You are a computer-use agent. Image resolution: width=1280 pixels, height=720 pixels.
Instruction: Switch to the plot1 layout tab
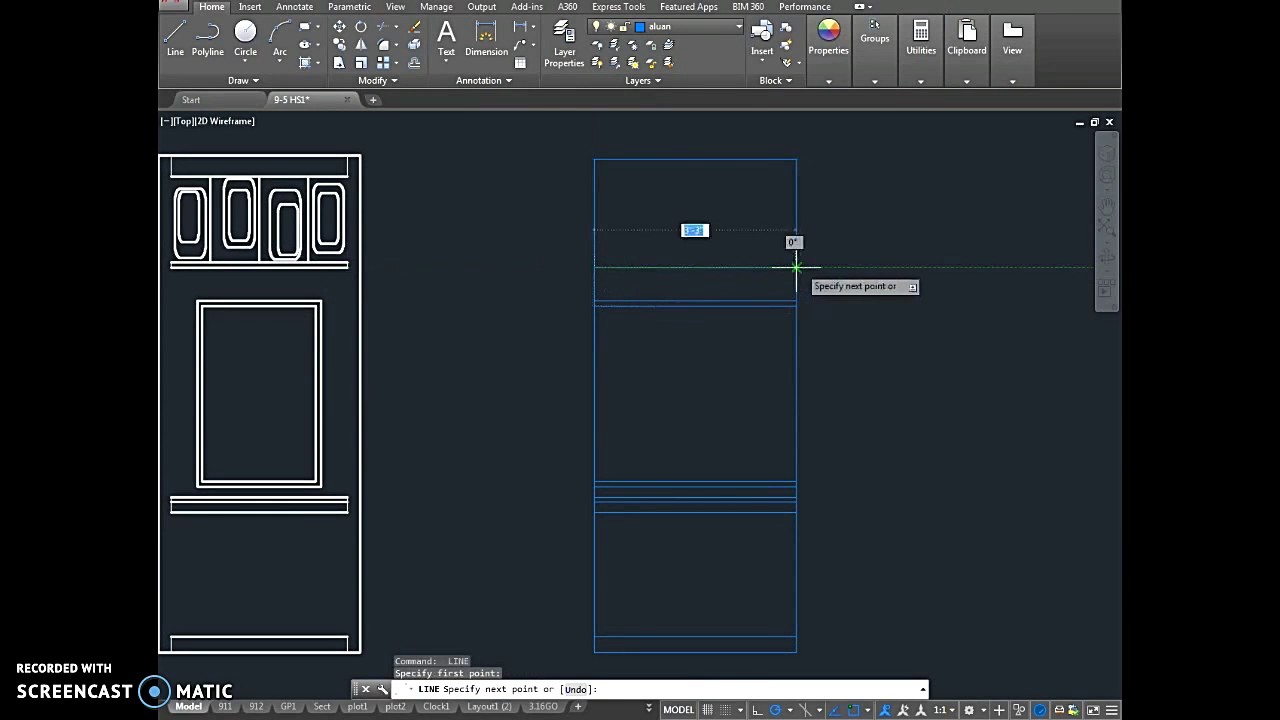[357, 707]
